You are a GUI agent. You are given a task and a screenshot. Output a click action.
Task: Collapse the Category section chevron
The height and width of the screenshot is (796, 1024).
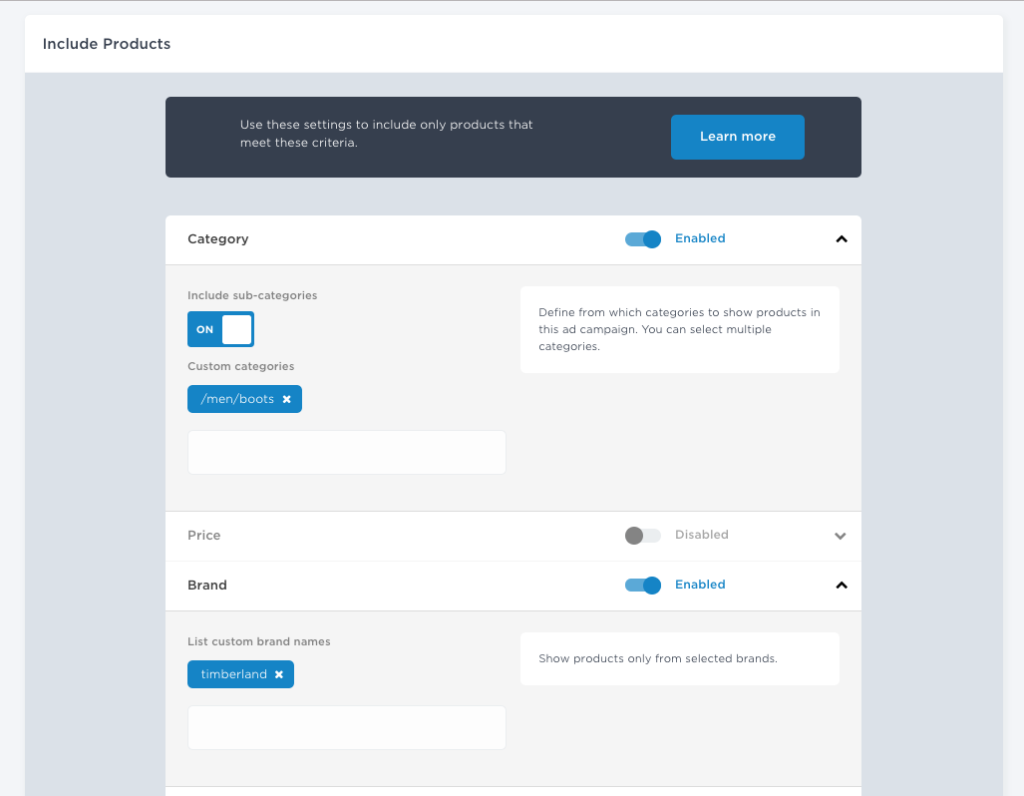tap(841, 239)
